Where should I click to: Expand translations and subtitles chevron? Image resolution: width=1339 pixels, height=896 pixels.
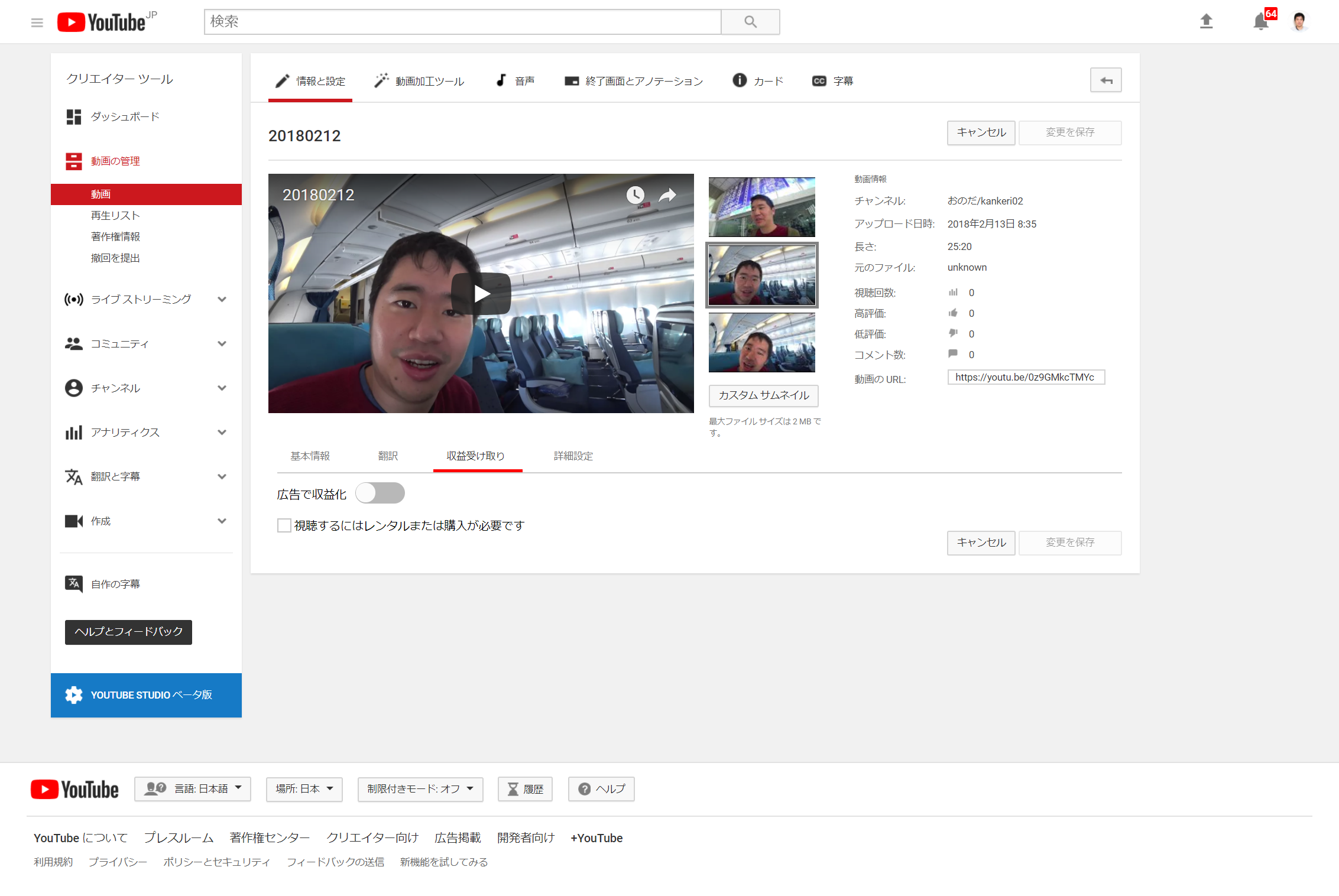[222, 476]
